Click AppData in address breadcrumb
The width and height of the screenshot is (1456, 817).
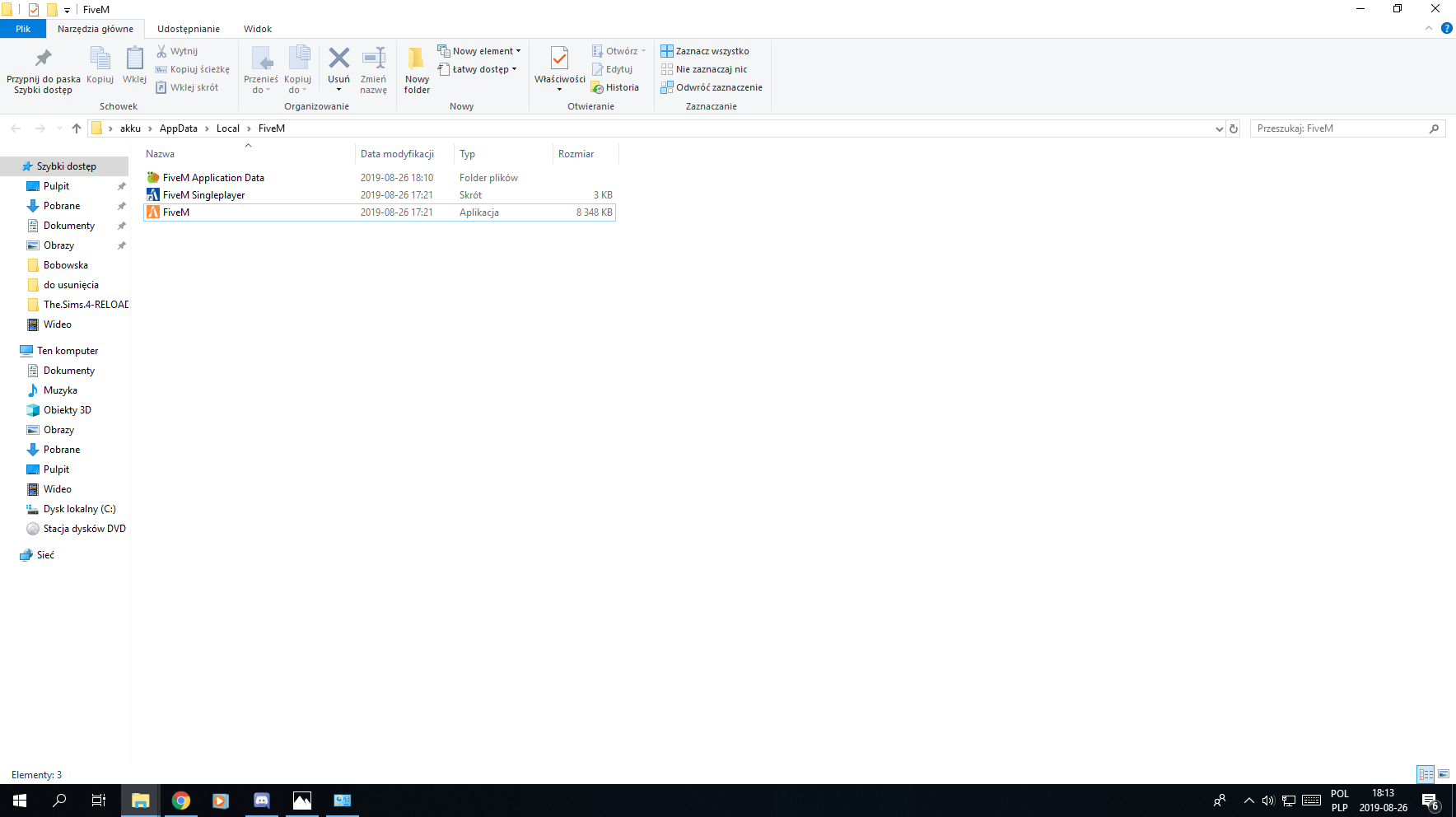[x=179, y=128]
